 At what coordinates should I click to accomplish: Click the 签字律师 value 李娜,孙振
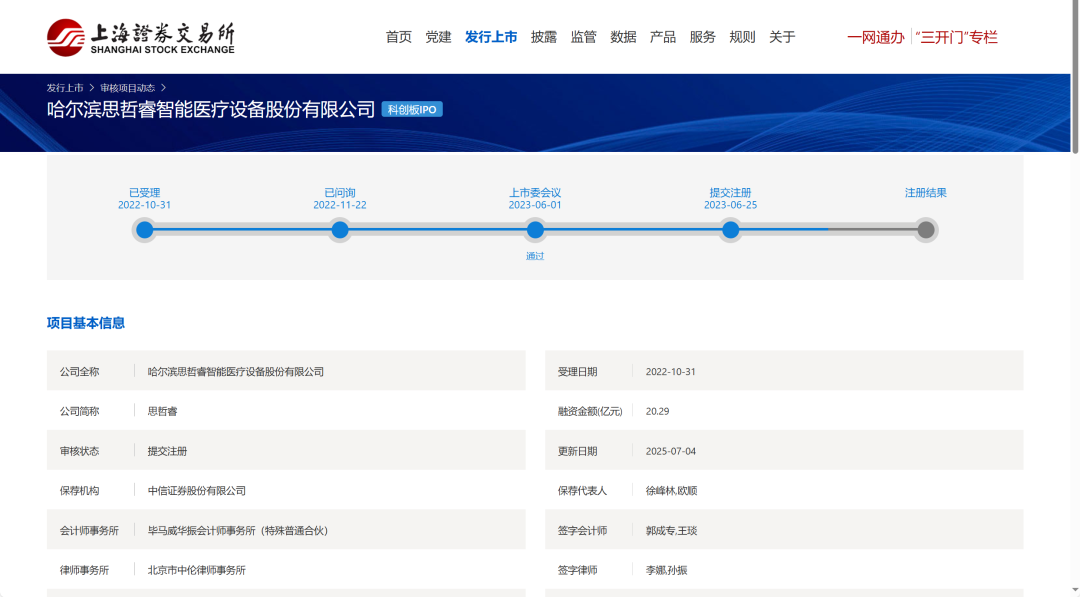tap(667, 570)
